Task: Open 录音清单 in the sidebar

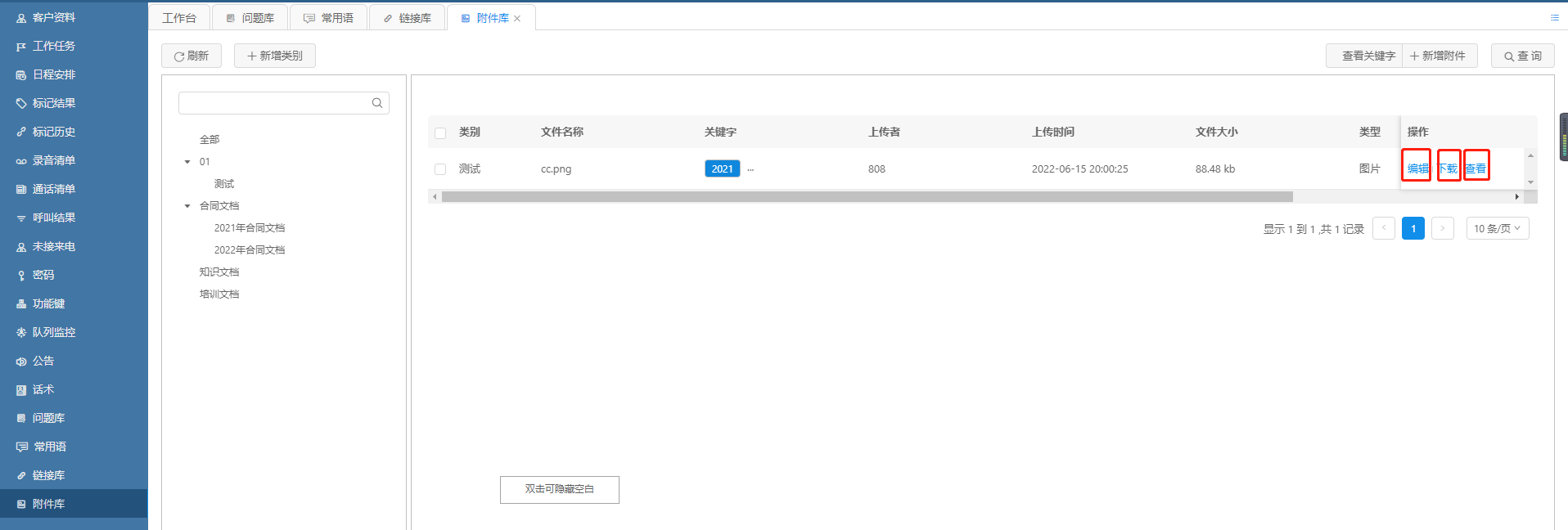Action: [53, 160]
